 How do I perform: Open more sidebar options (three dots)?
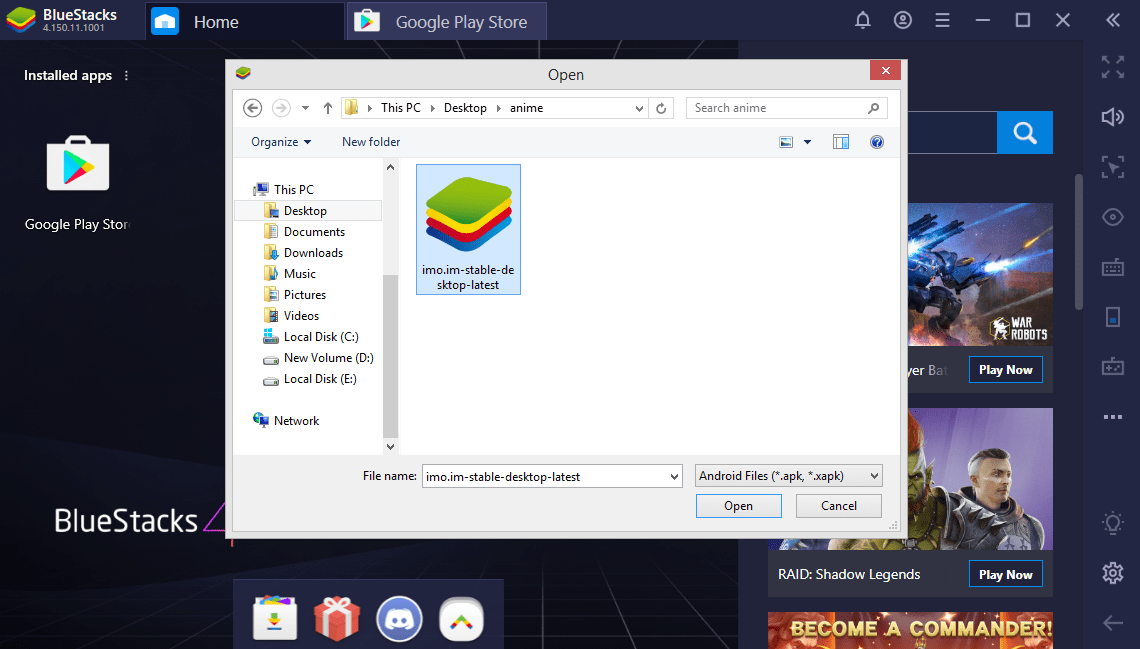[x=1112, y=417]
